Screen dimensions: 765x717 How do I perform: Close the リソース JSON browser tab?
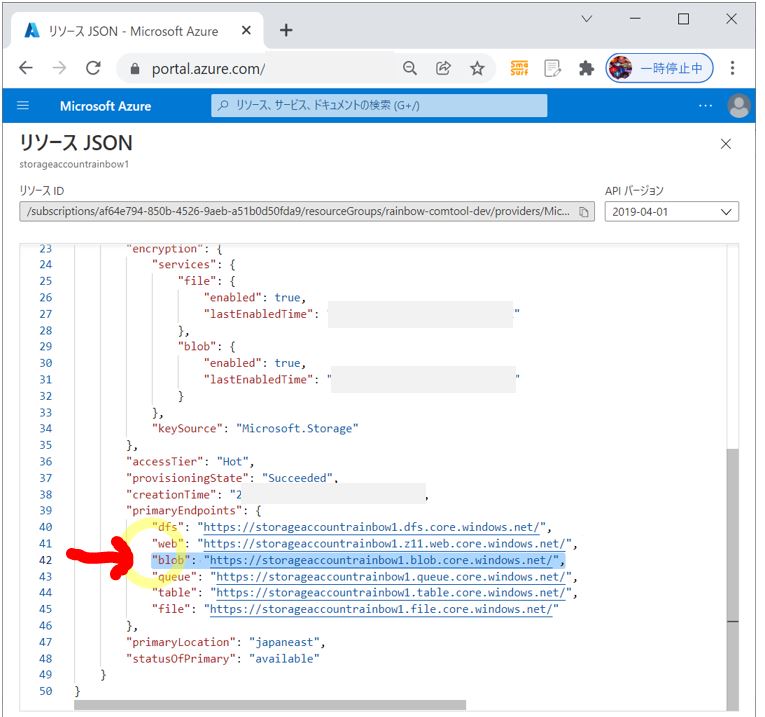[x=246, y=30]
